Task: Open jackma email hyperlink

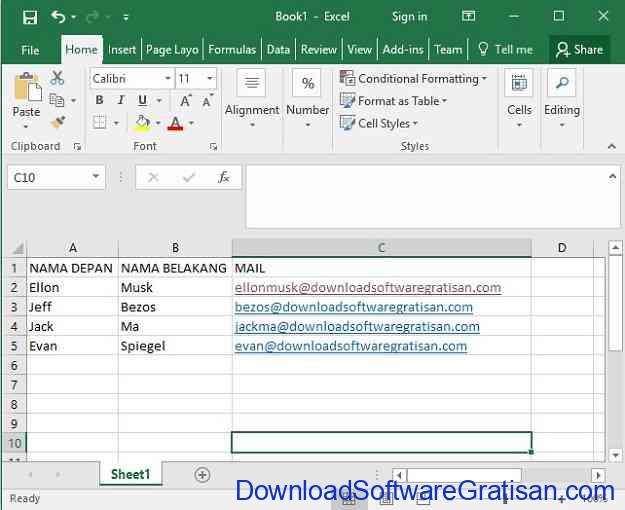Action: coord(357,327)
